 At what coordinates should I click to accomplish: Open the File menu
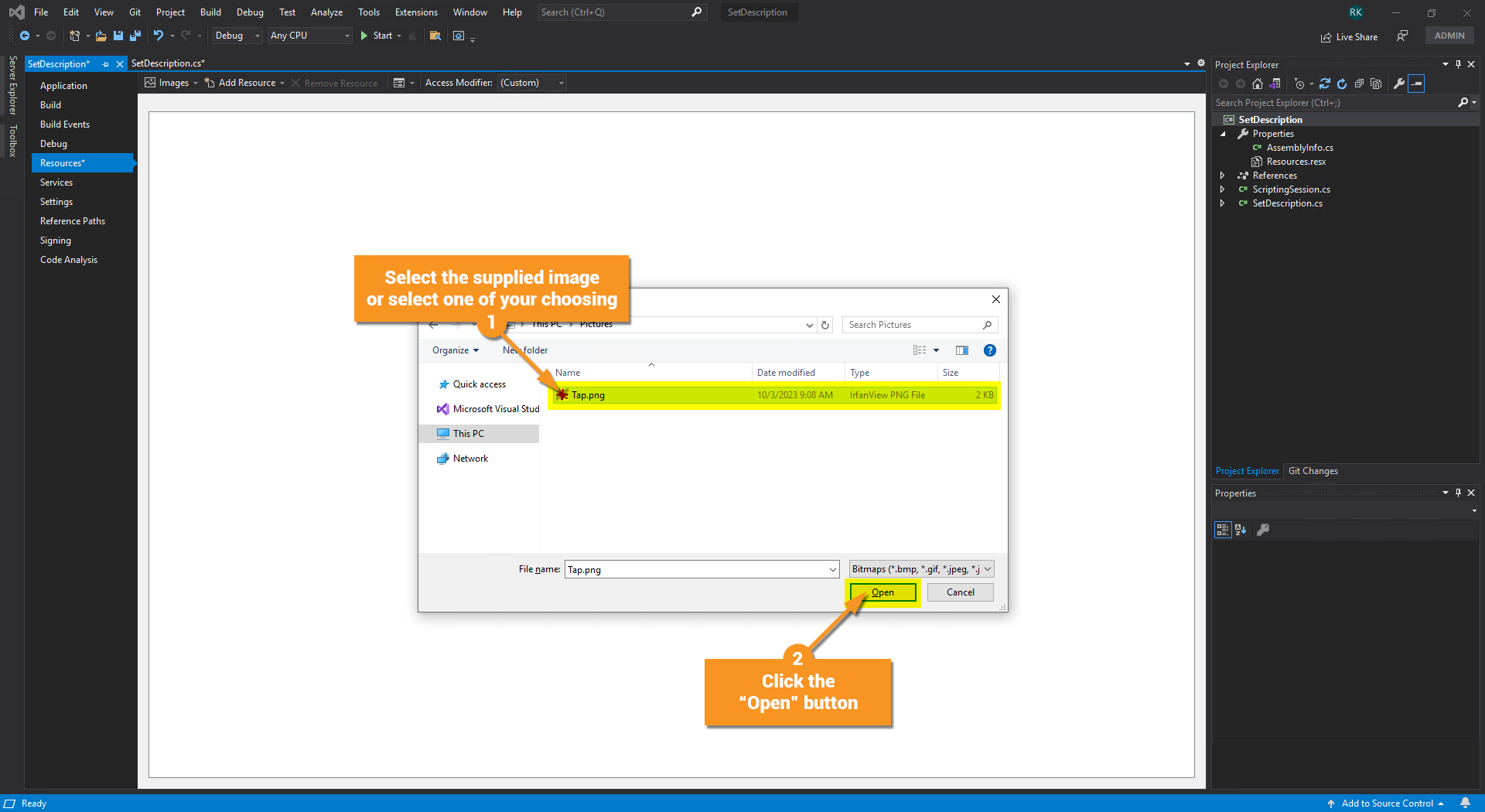pyautogui.click(x=41, y=12)
